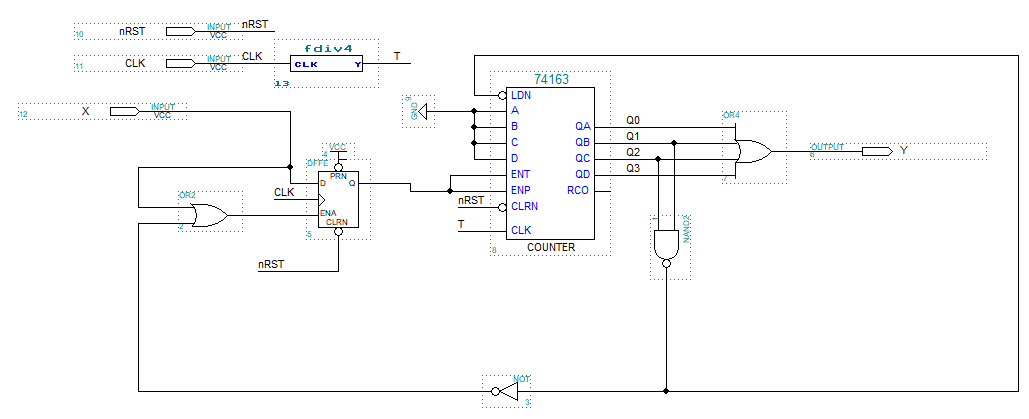Viewport: 1029px width, 419px height.
Task: Select the CLK input pin symbol
Action: (180, 63)
